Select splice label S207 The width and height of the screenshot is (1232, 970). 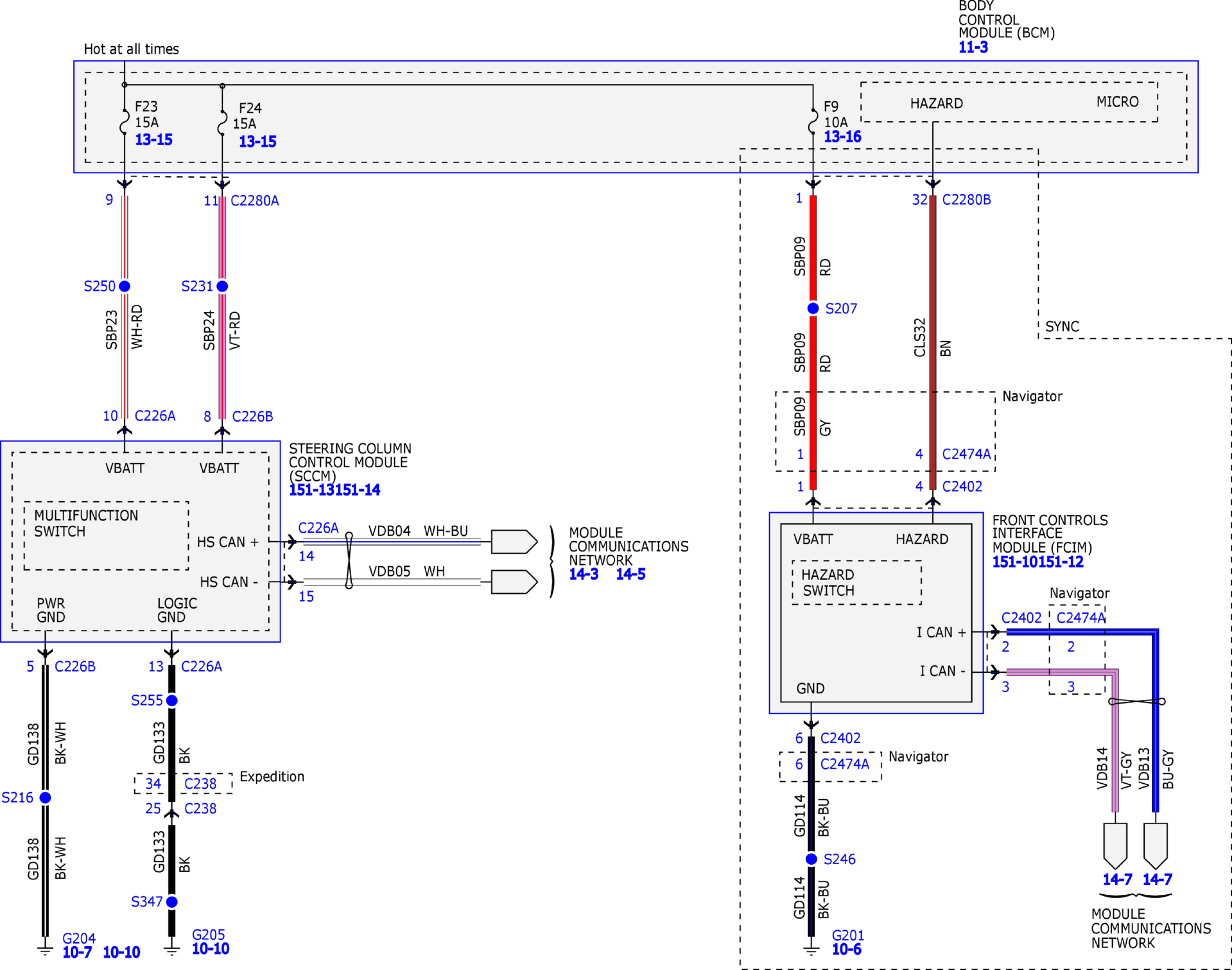841,309
